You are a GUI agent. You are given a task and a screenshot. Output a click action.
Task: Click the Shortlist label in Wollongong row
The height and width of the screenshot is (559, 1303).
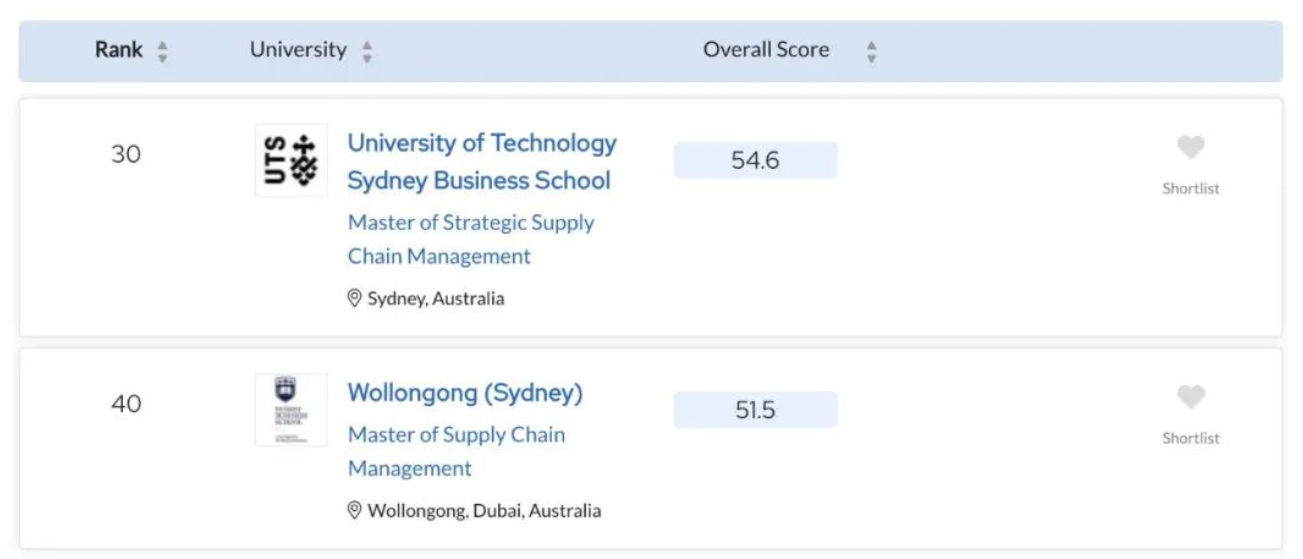[x=1190, y=438]
